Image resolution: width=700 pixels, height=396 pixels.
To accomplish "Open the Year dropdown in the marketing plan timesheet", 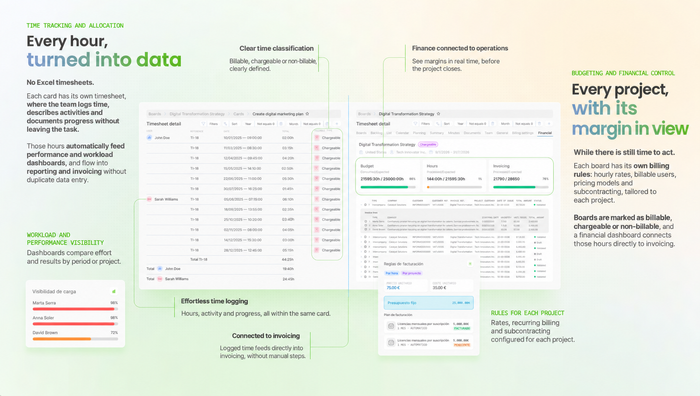I will coord(248,124).
